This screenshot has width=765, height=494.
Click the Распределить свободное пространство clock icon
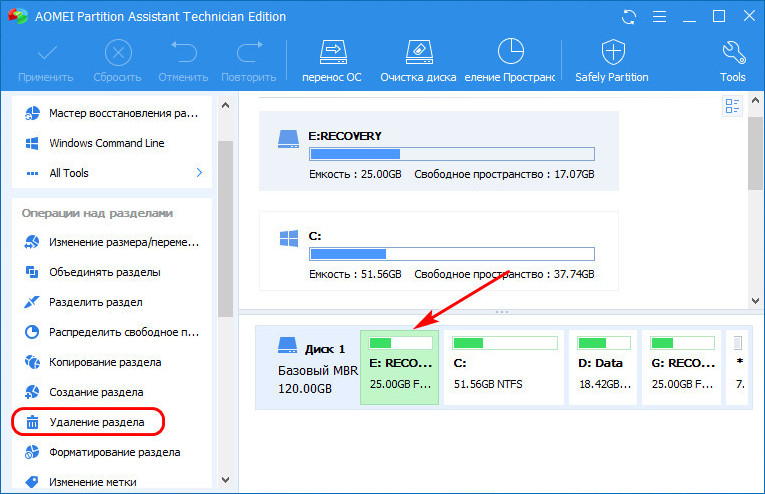click(x=32, y=332)
